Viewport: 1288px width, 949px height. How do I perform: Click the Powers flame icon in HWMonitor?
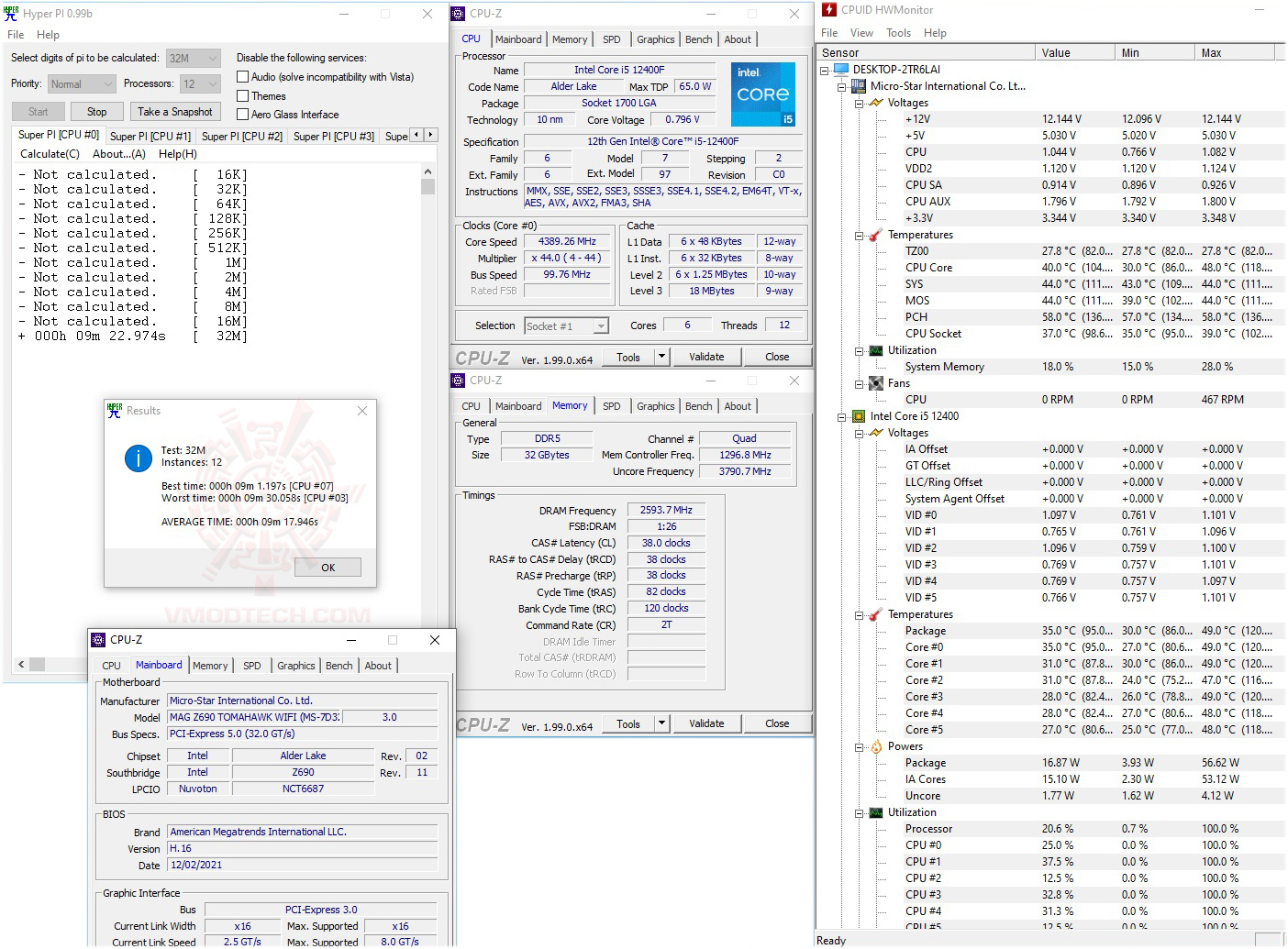(x=876, y=746)
